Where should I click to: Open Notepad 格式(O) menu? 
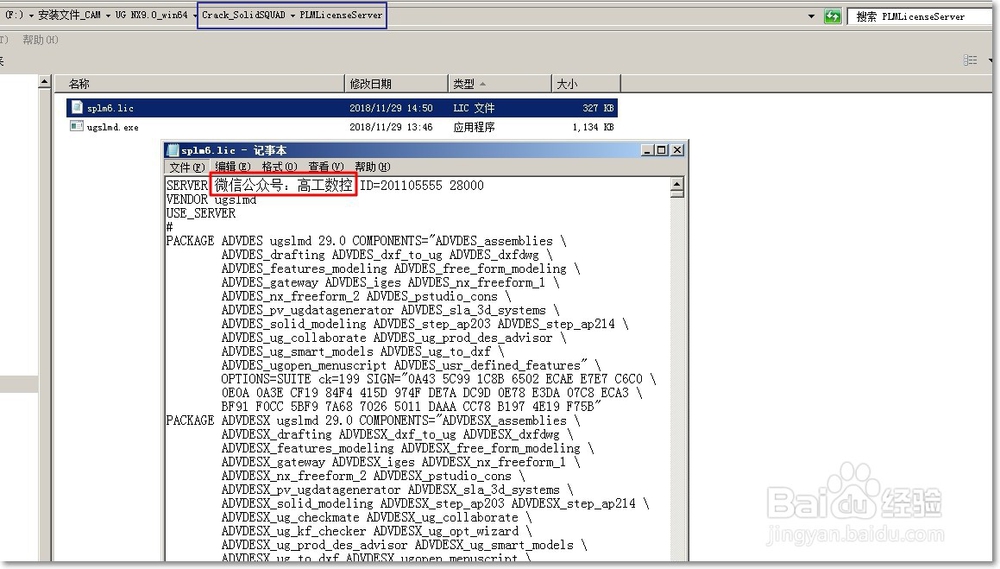[x=279, y=167]
